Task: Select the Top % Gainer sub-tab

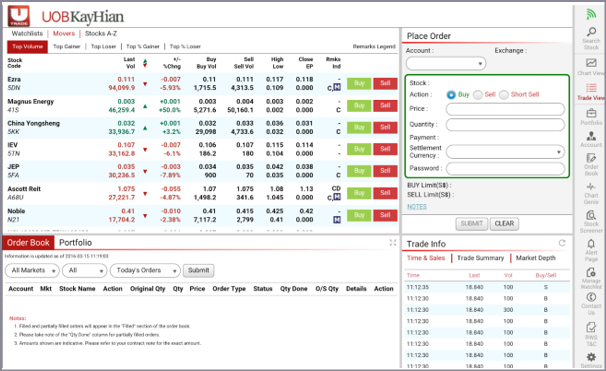Action: [x=143, y=47]
